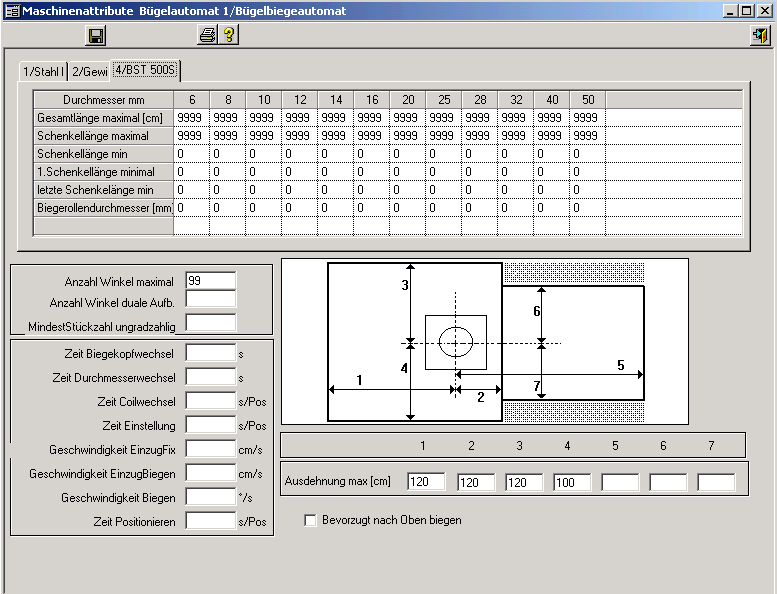This screenshot has height=594, width=777.
Task: Select the 4/BST 500S tab
Action: pos(145,70)
